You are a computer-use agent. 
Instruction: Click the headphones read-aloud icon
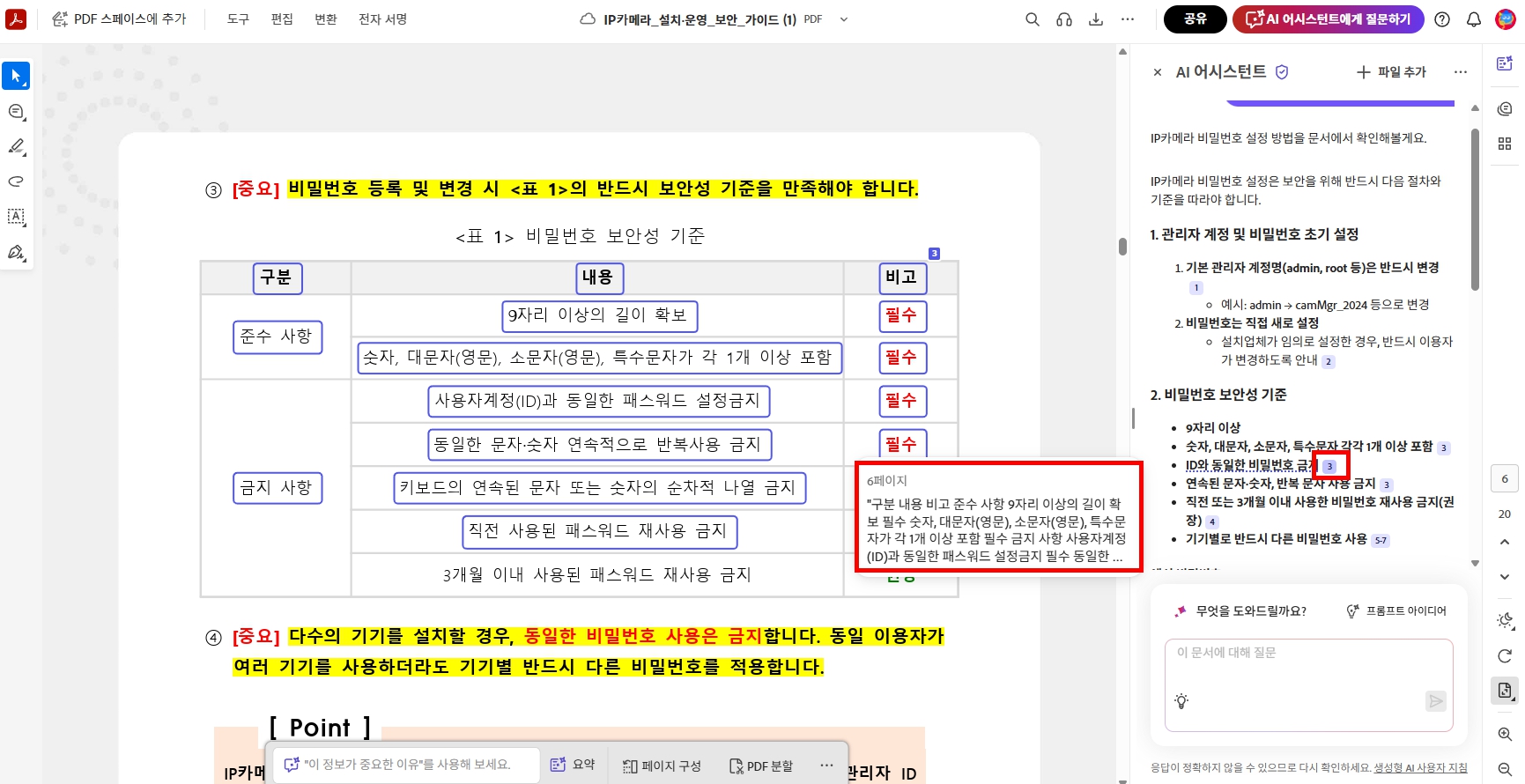pos(1064,19)
